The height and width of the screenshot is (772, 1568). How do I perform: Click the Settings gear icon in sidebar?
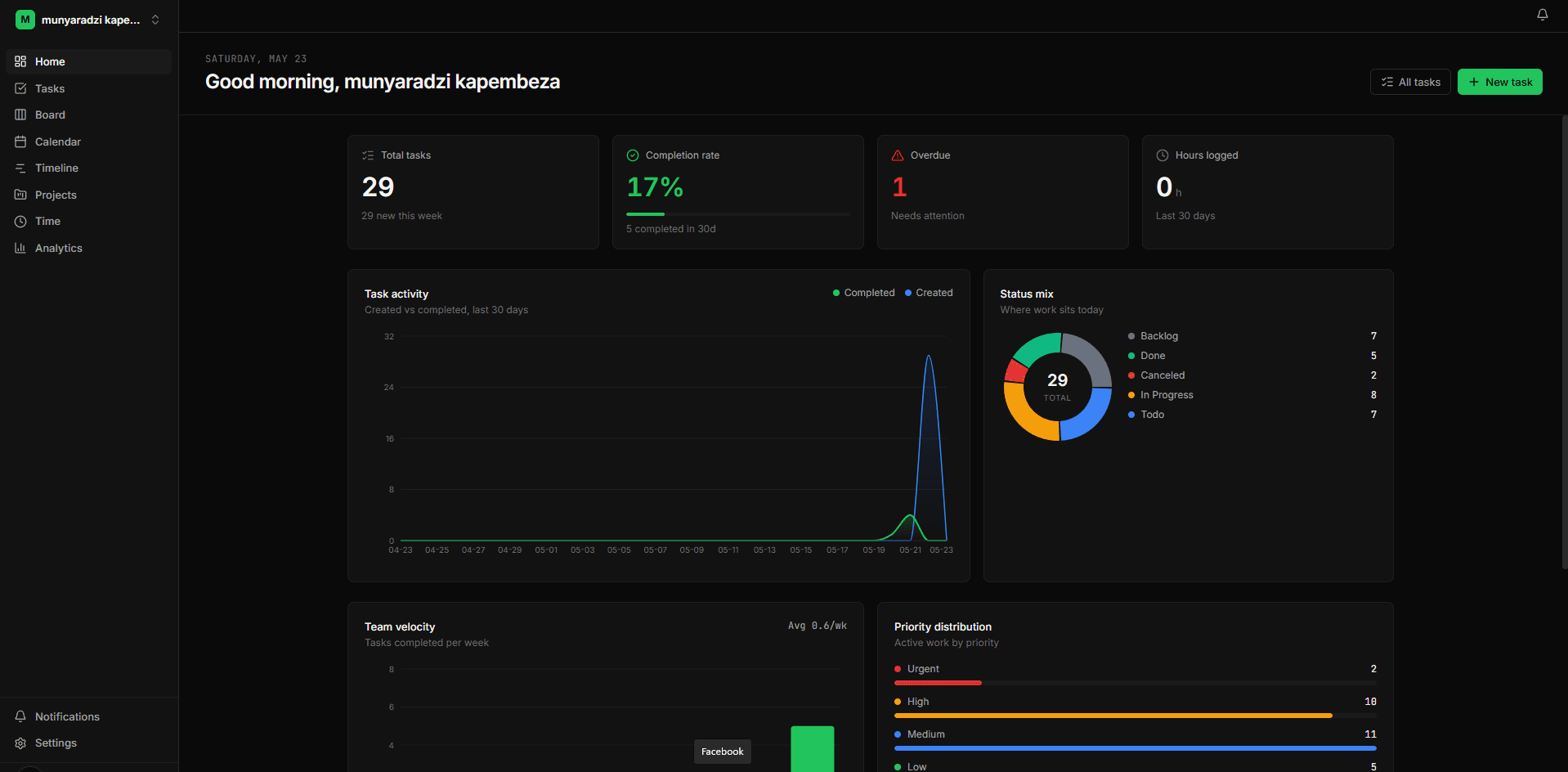(x=20, y=743)
